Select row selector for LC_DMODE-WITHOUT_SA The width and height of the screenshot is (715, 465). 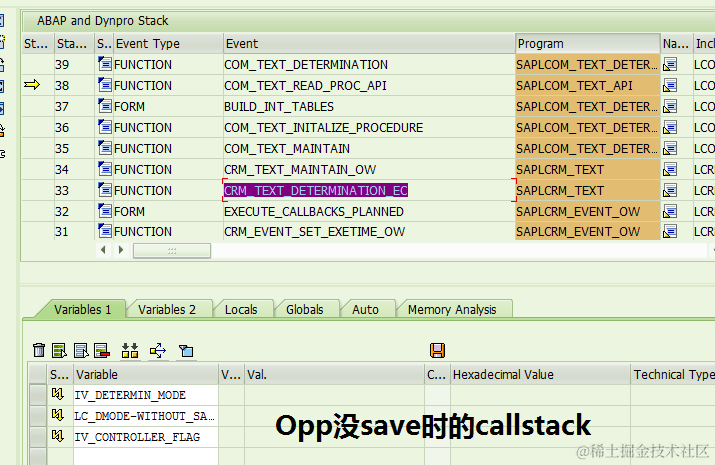[x=38, y=415]
